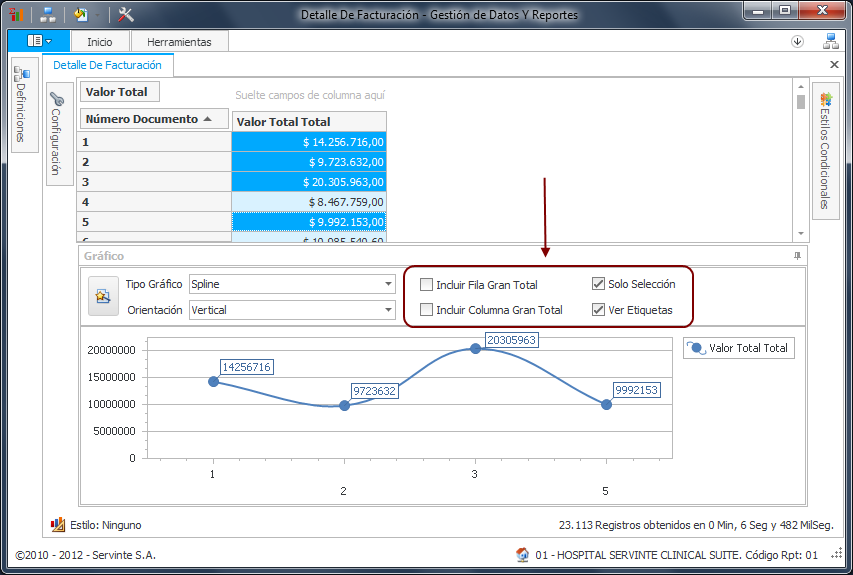The height and width of the screenshot is (575, 853).
Task: Click the pin icon on Gráfico panel
Action: (797, 257)
